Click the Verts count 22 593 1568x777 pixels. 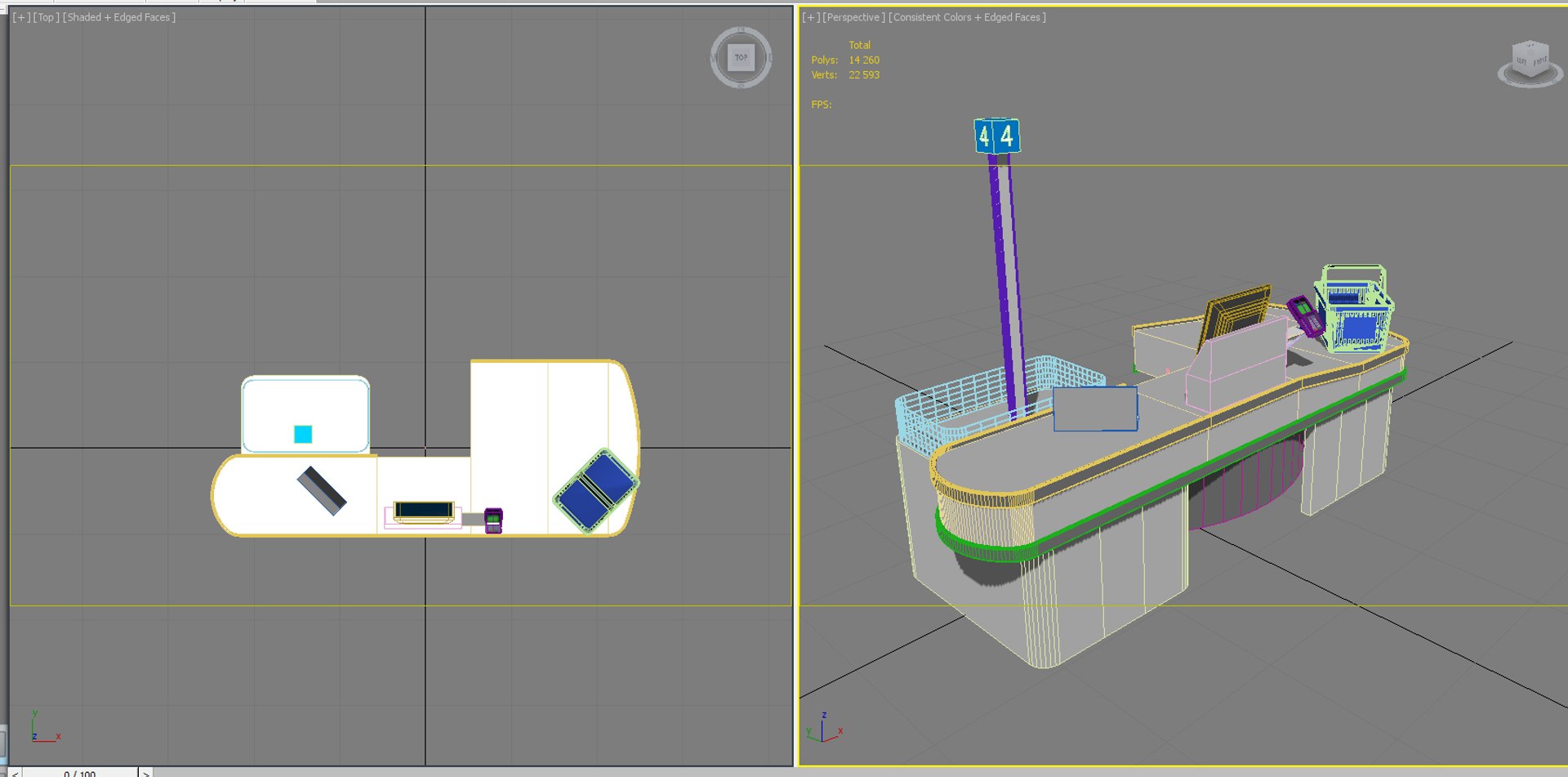(863, 74)
